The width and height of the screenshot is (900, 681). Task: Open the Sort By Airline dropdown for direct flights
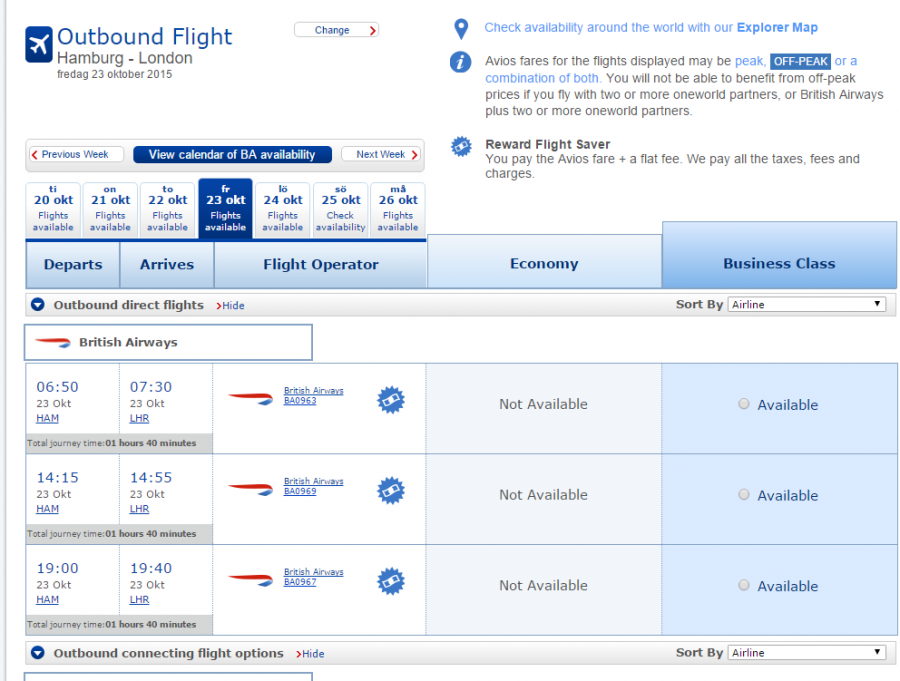coord(806,303)
